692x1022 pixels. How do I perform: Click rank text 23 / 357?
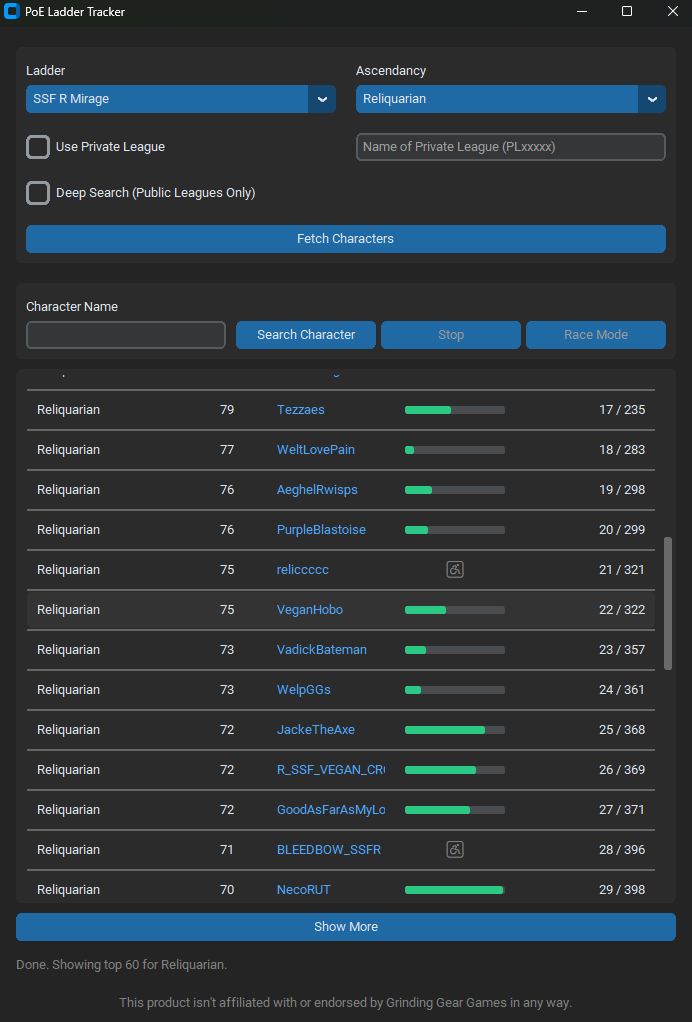tap(622, 649)
